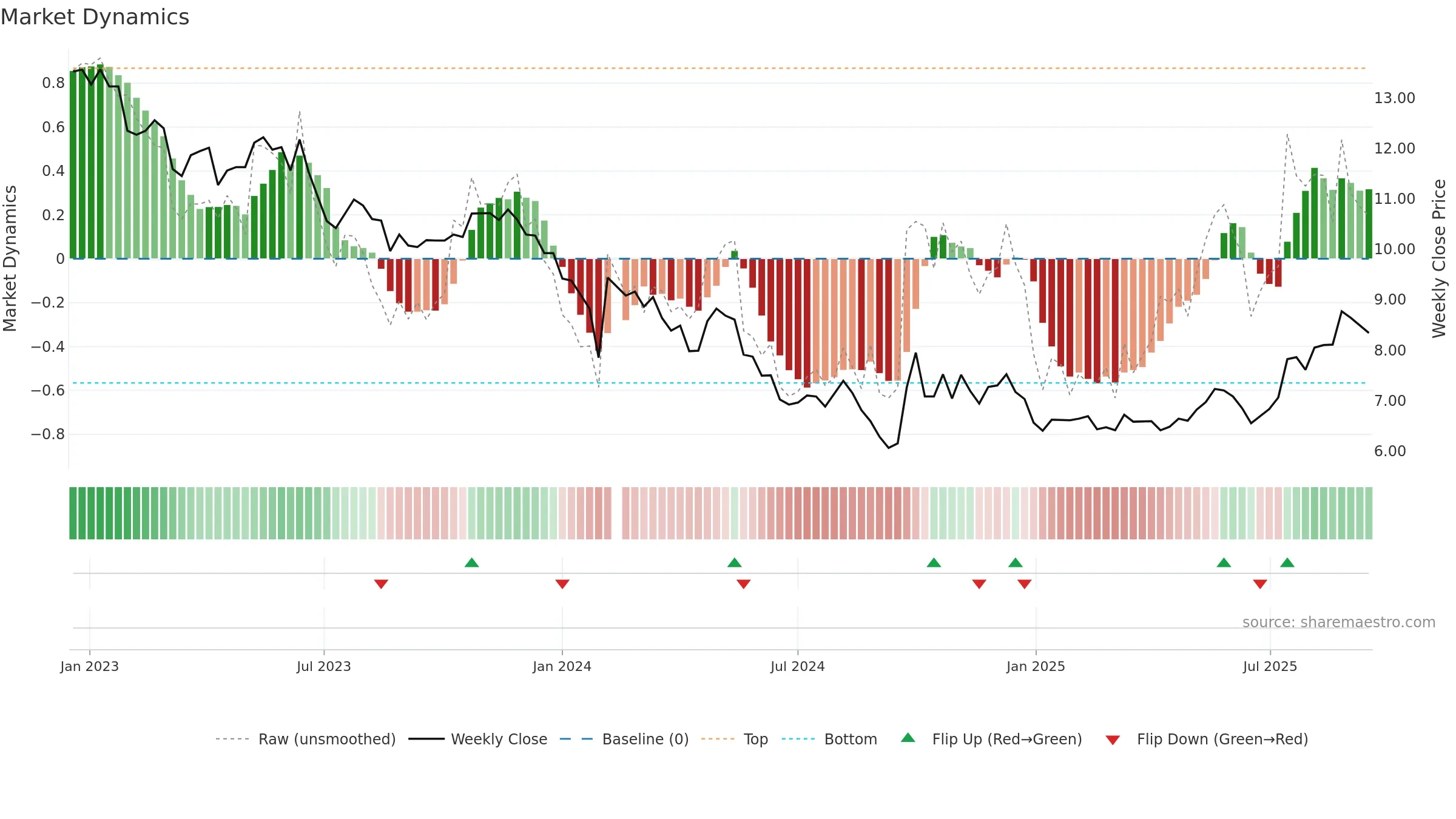Click the blue dashed Baseline line sample in the legend
The height and width of the screenshot is (819, 1456).
pos(576,739)
